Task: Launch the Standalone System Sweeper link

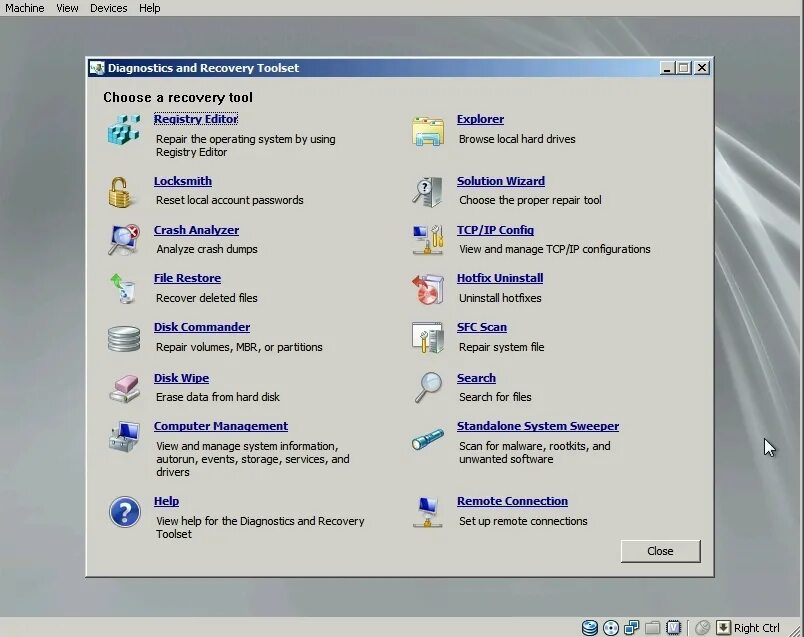Action: click(538, 426)
